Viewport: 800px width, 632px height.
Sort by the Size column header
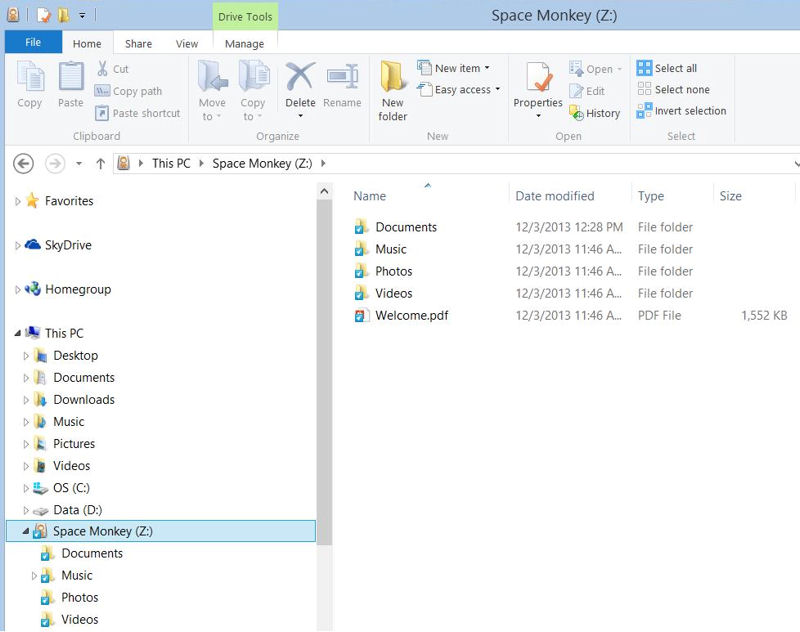[x=730, y=196]
